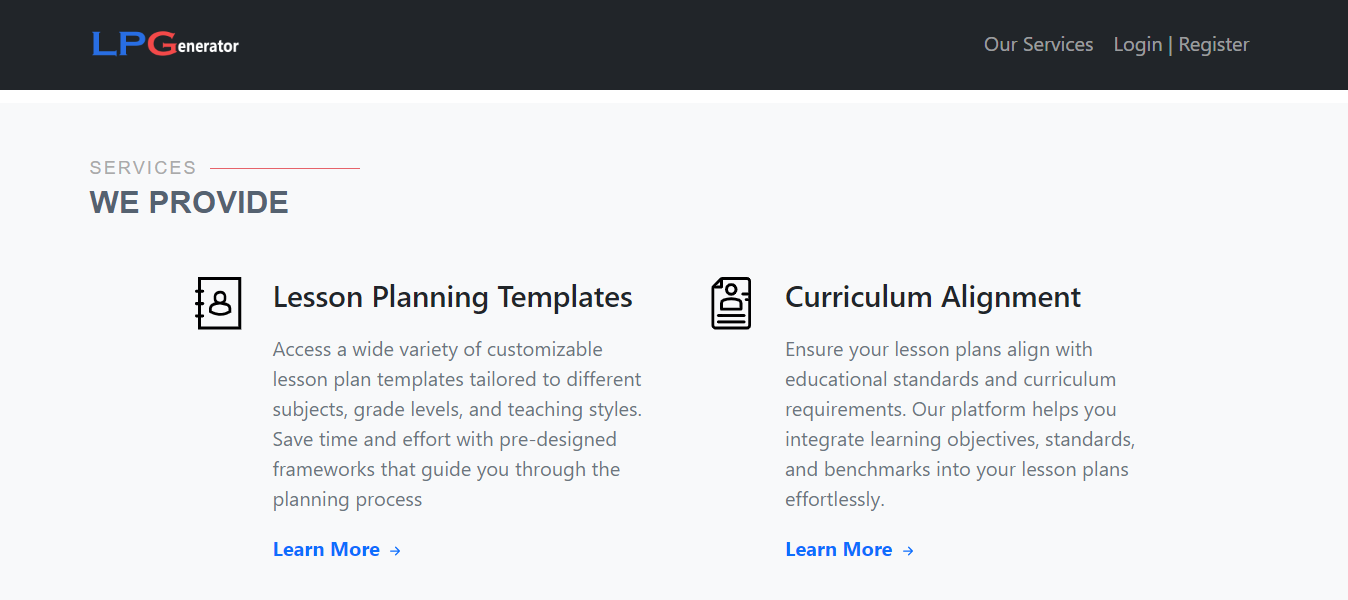
Task: Select the Curriculum Alignment heading
Action: (x=933, y=297)
